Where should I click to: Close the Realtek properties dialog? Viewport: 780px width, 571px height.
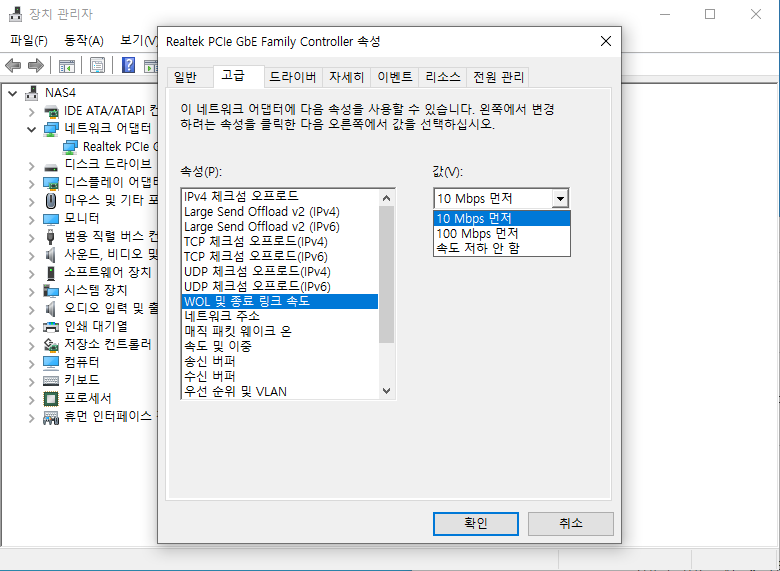click(x=606, y=41)
